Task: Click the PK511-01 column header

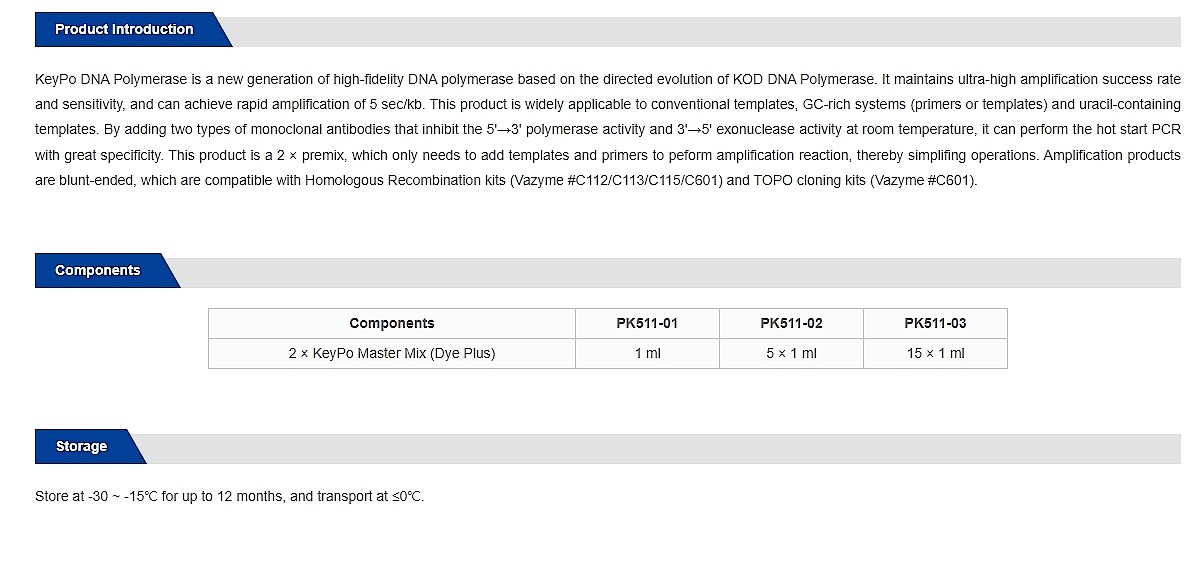Action: pos(647,323)
